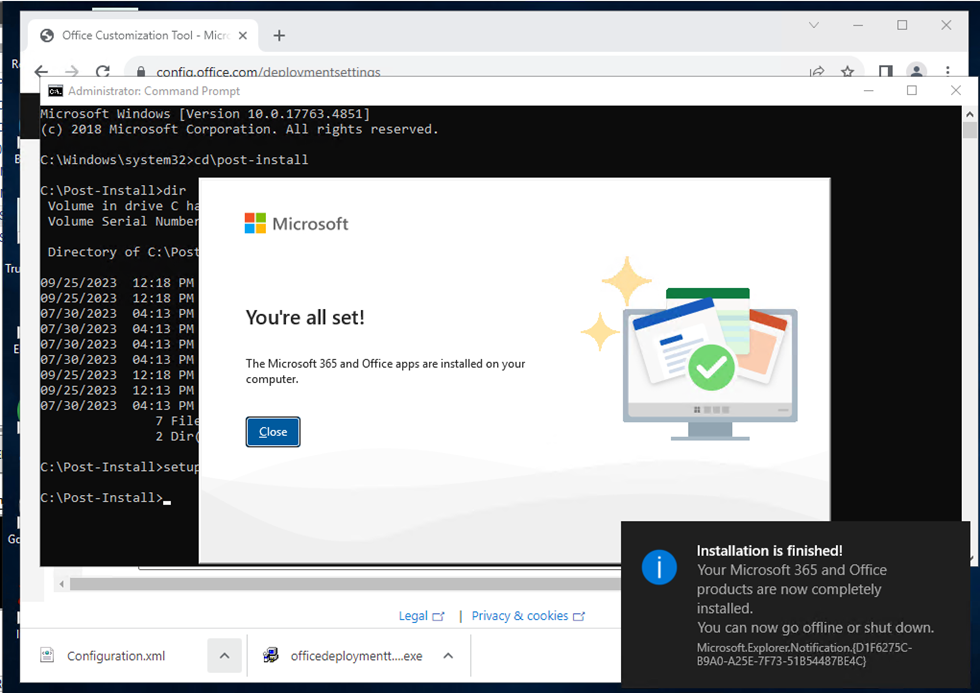Open downloaded officedeploymenttool exe

[x=356, y=656]
